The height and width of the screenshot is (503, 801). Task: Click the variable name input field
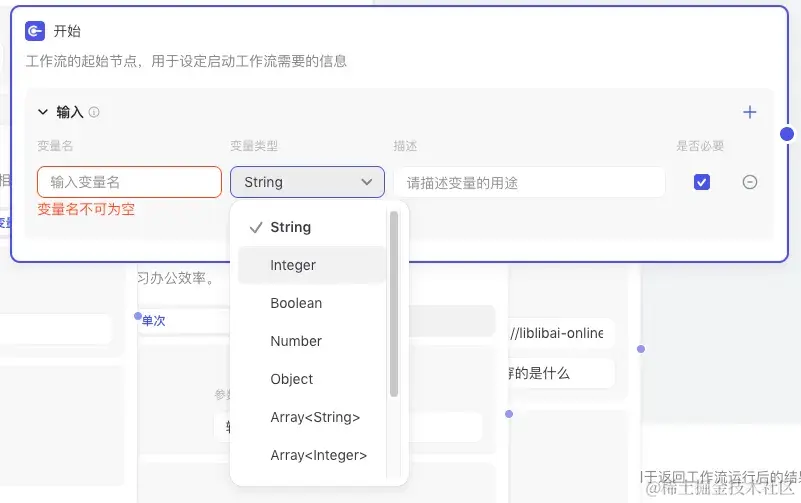(x=129, y=182)
